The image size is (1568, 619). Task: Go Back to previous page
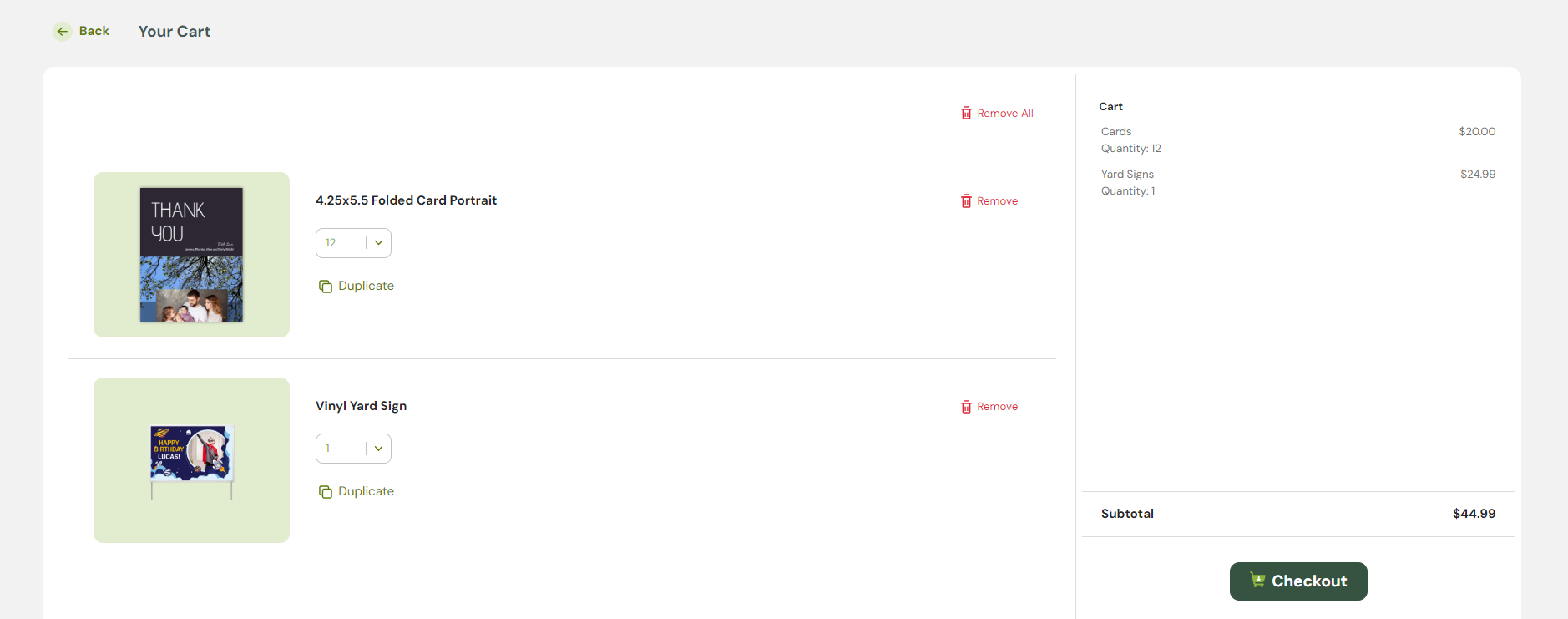point(82,32)
